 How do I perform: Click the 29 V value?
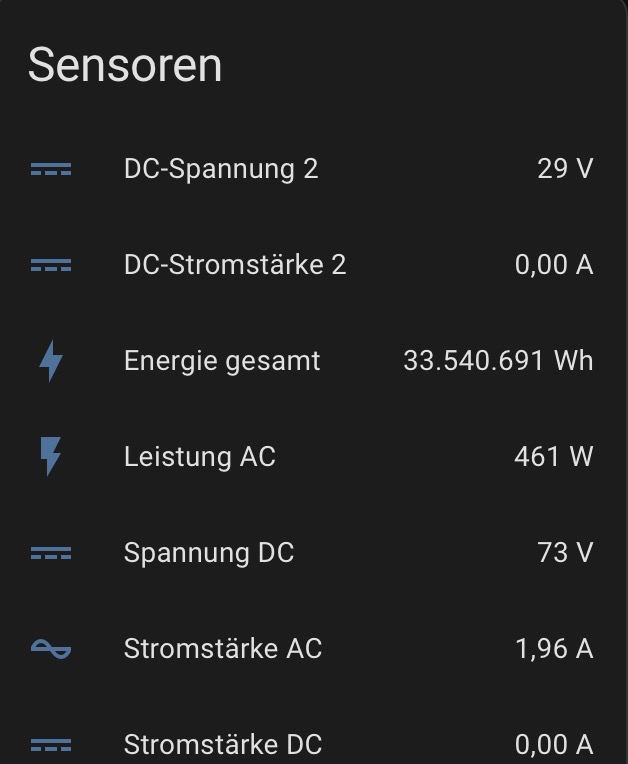565,169
